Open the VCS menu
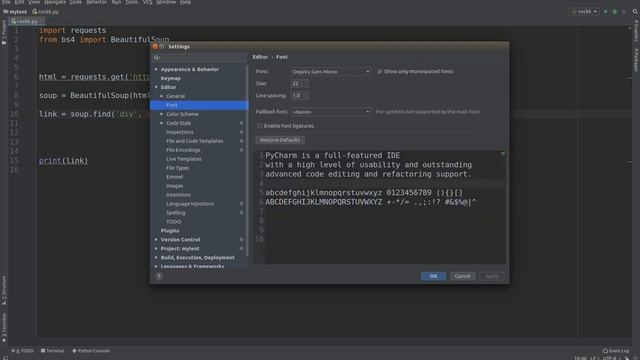 [147, 2]
